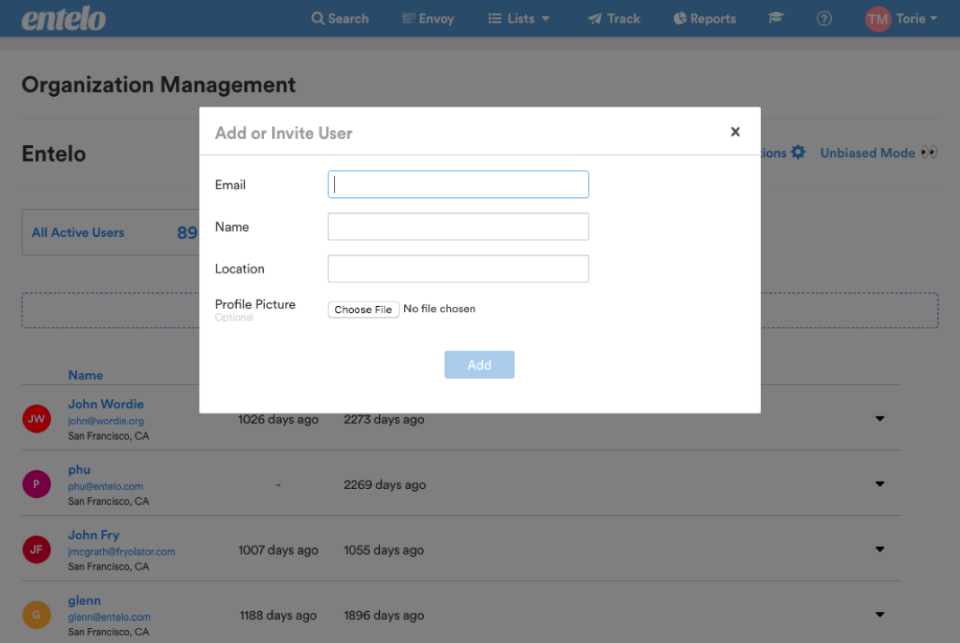Open John Fry's profile name link

[x=94, y=535]
